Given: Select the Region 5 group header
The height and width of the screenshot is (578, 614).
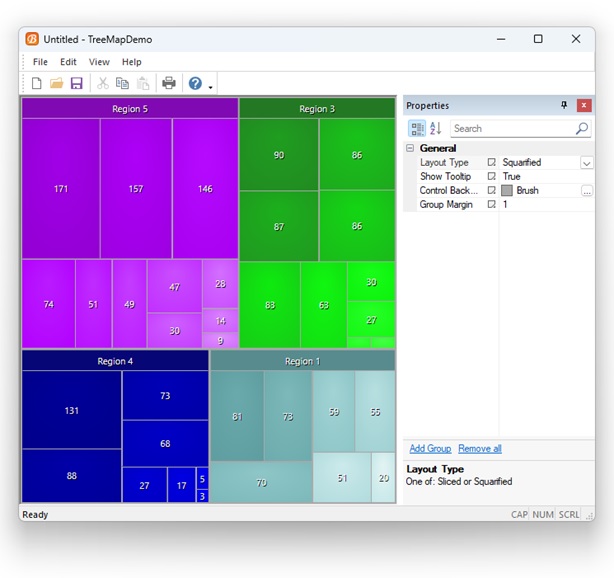Looking at the screenshot, I should tap(130, 108).
